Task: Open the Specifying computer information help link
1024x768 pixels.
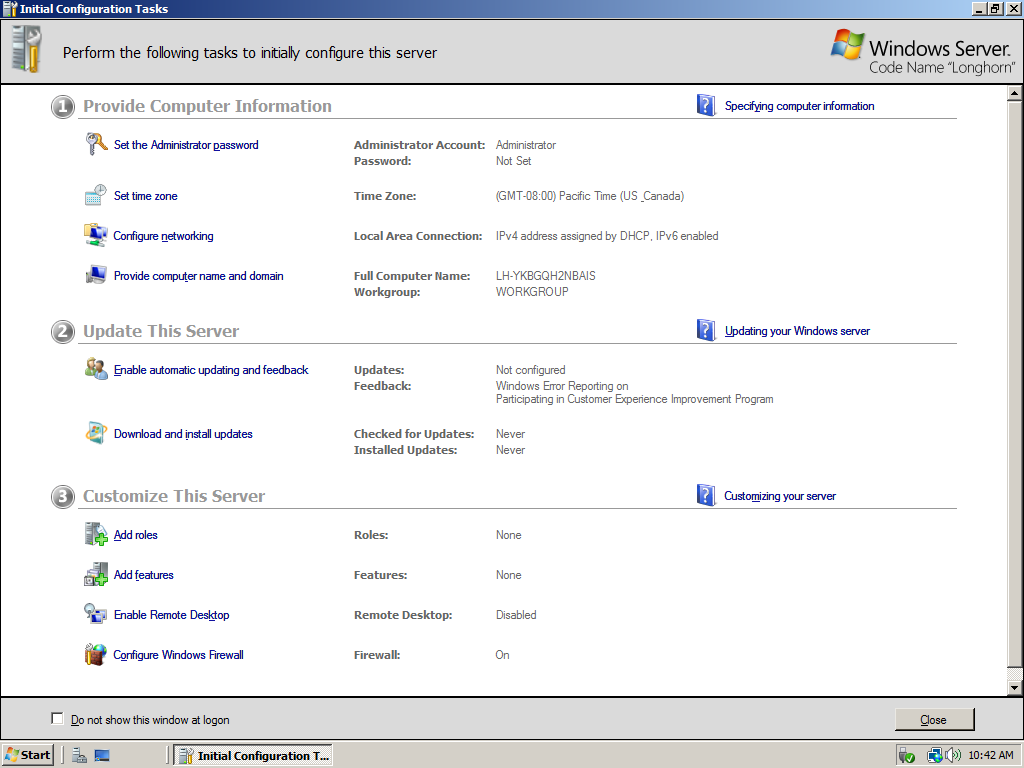Action: tap(799, 106)
